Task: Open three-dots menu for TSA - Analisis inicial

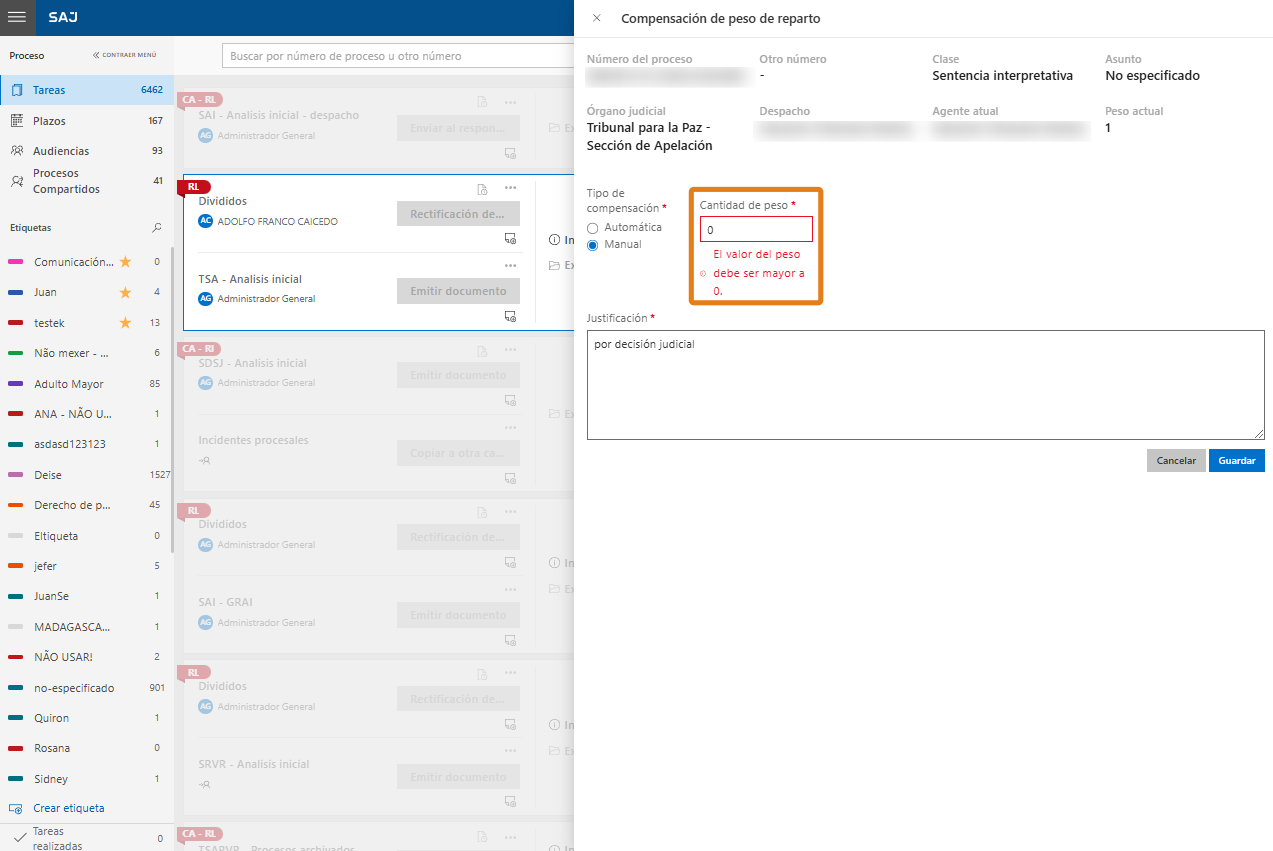Action: [x=510, y=265]
